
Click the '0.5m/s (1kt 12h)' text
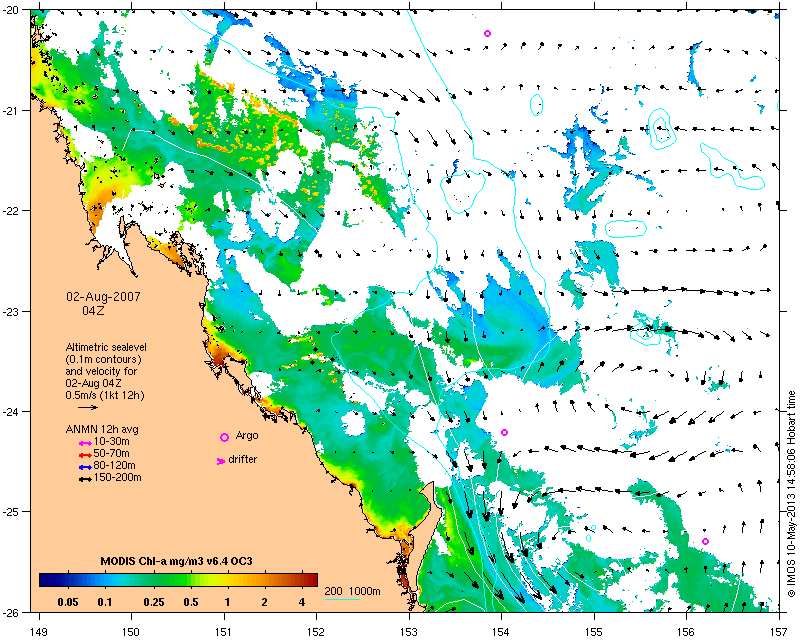pyautogui.click(x=105, y=396)
